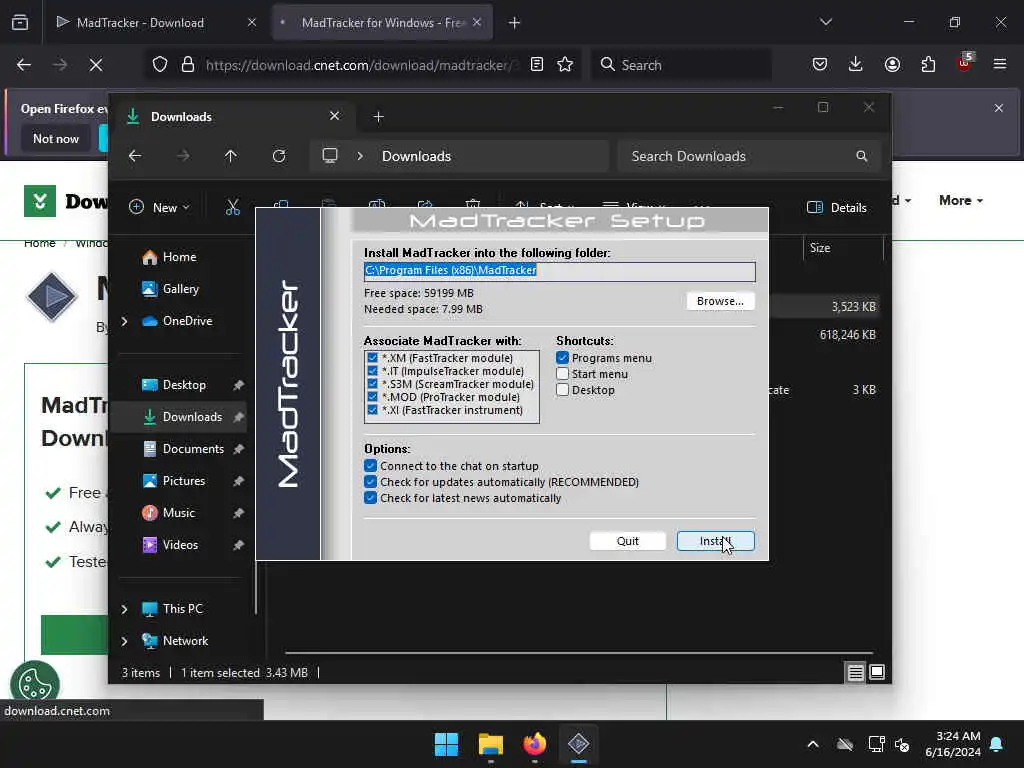
Task: Open the Browse... folder picker
Action: [720, 301]
